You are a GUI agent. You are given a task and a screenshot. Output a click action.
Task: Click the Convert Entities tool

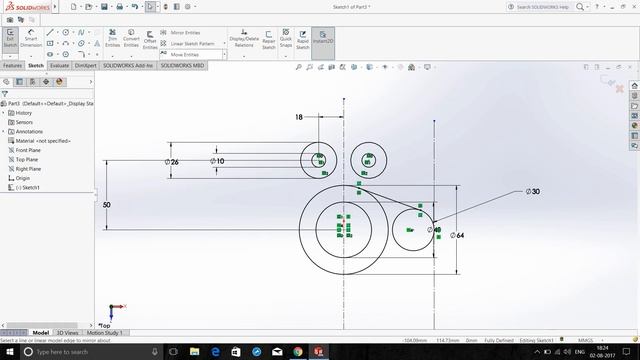point(131,38)
